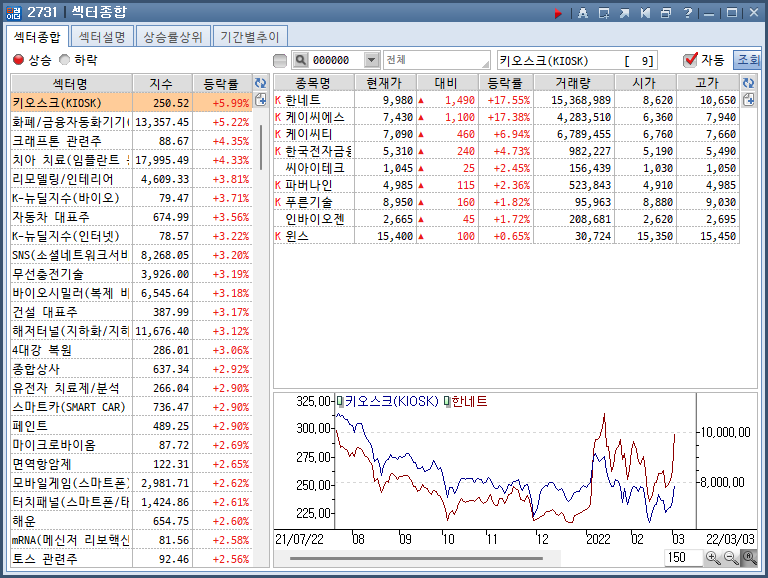Select the 4대강 복원 sector row
Screen dimensions: 768x578
[131, 350]
